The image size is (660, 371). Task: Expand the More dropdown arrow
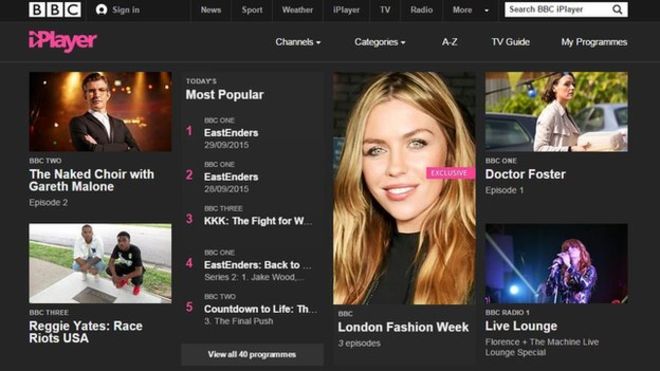pyautogui.click(x=487, y=10)
